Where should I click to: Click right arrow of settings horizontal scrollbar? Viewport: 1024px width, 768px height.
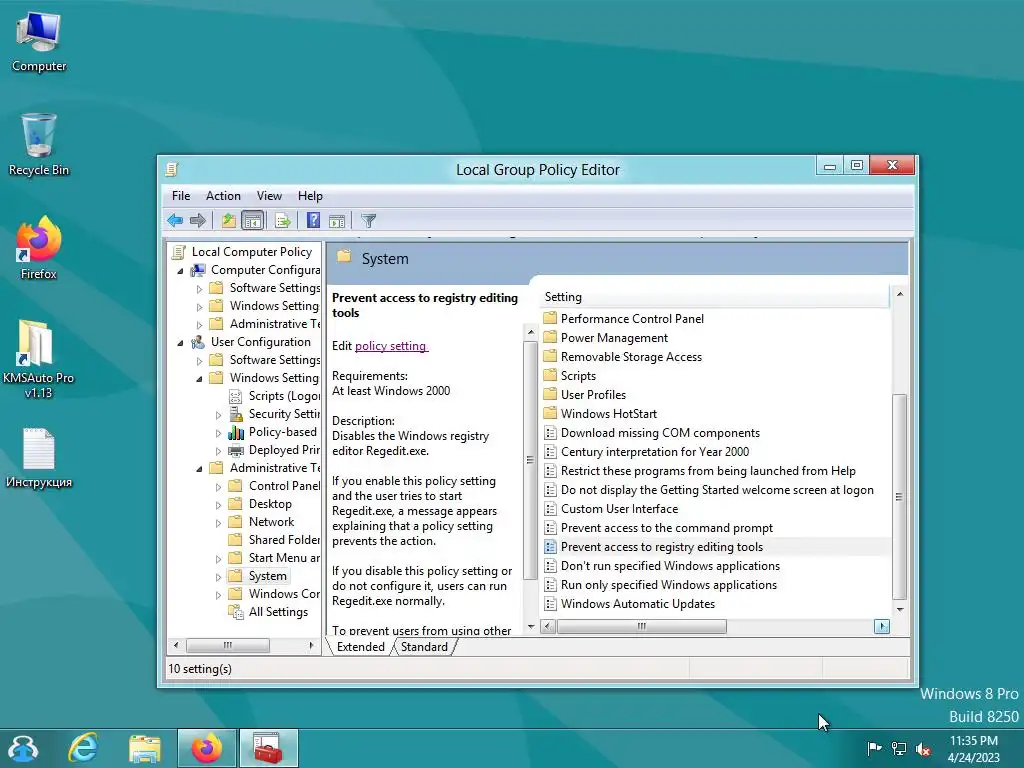882,627
